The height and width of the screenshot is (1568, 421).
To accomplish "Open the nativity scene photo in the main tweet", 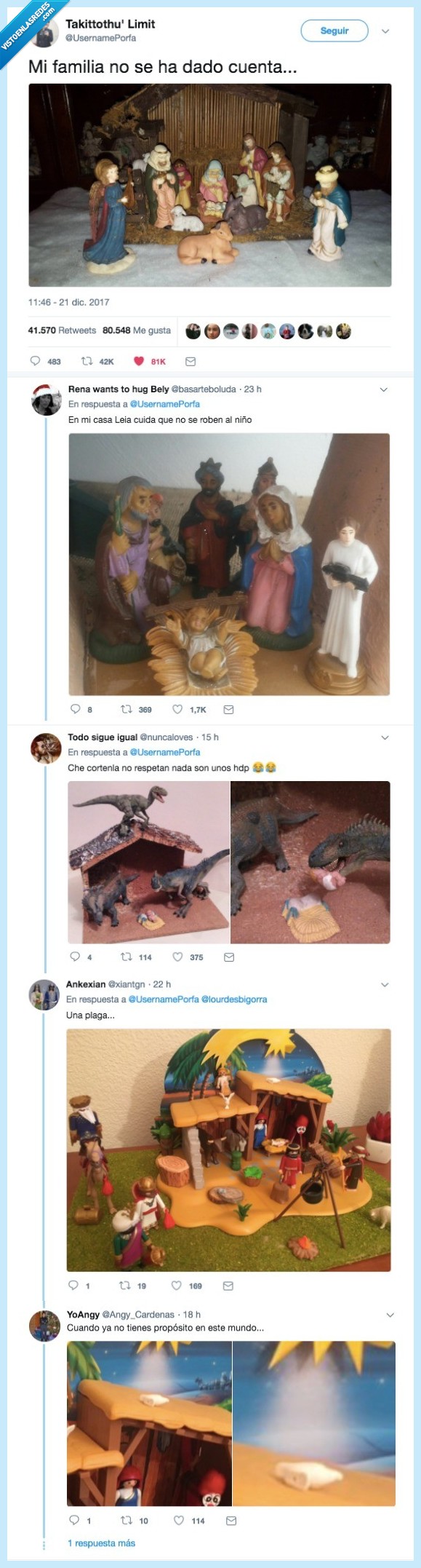I will [x=207, y=186].
